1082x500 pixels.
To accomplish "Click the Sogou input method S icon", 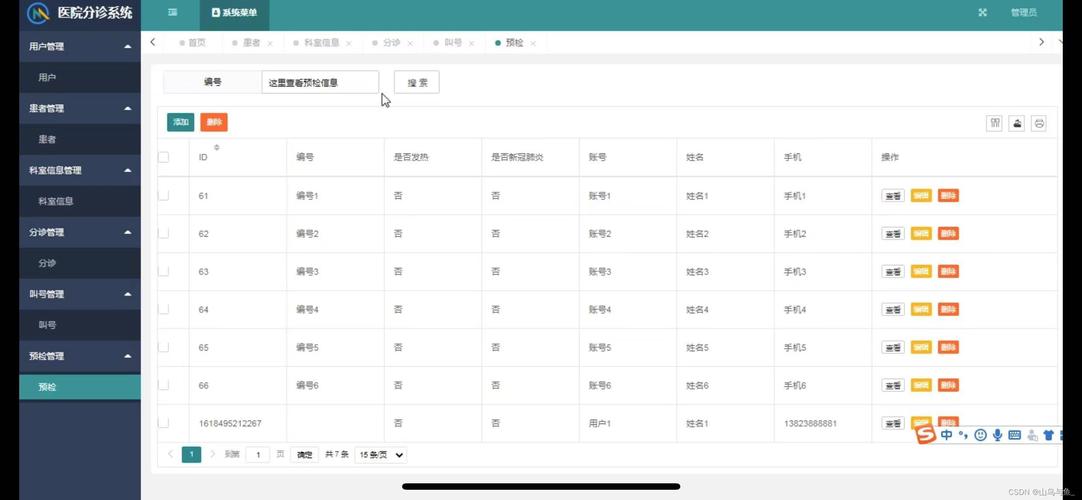I will (x=926, y=434).
